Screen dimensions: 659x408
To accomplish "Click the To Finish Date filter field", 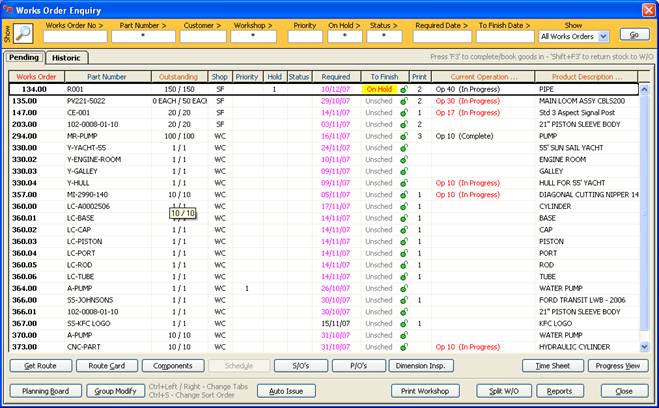I will pyautogui.click(x=505, y=37).
